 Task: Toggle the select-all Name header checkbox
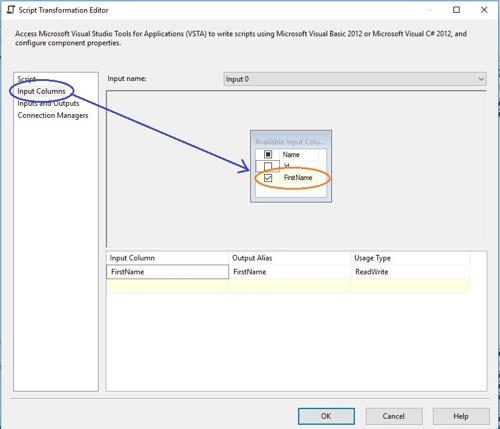[x=268, y=154]
